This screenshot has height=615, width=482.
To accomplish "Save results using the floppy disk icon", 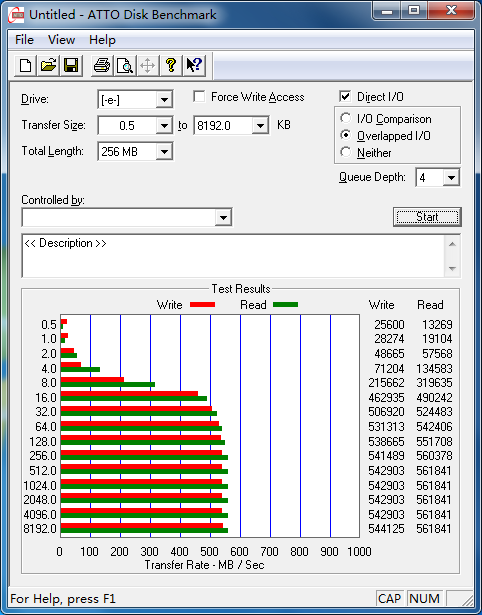I will click(x=71, y=65).
